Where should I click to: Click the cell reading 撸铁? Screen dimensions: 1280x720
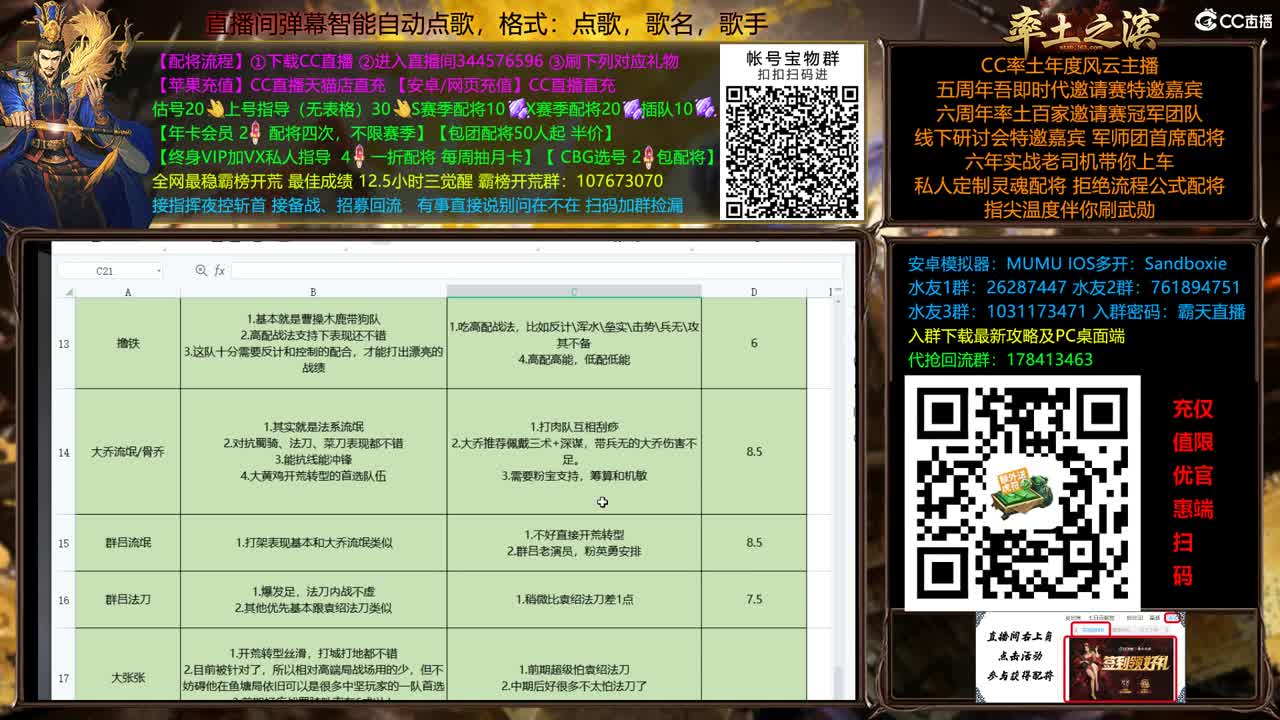click(x=128, y=344)
